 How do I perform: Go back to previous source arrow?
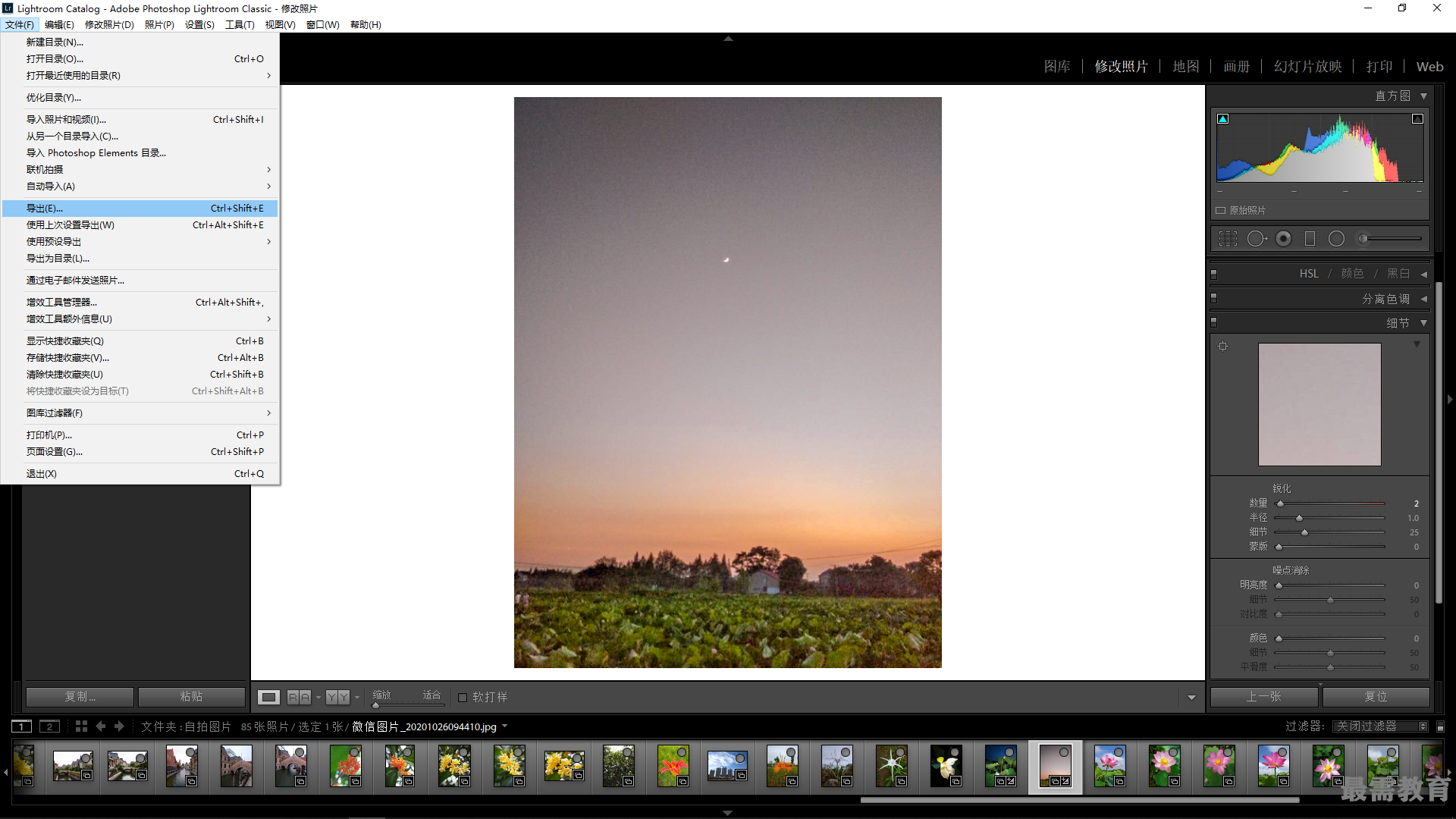pyautogui.click(x=101, y=726)
